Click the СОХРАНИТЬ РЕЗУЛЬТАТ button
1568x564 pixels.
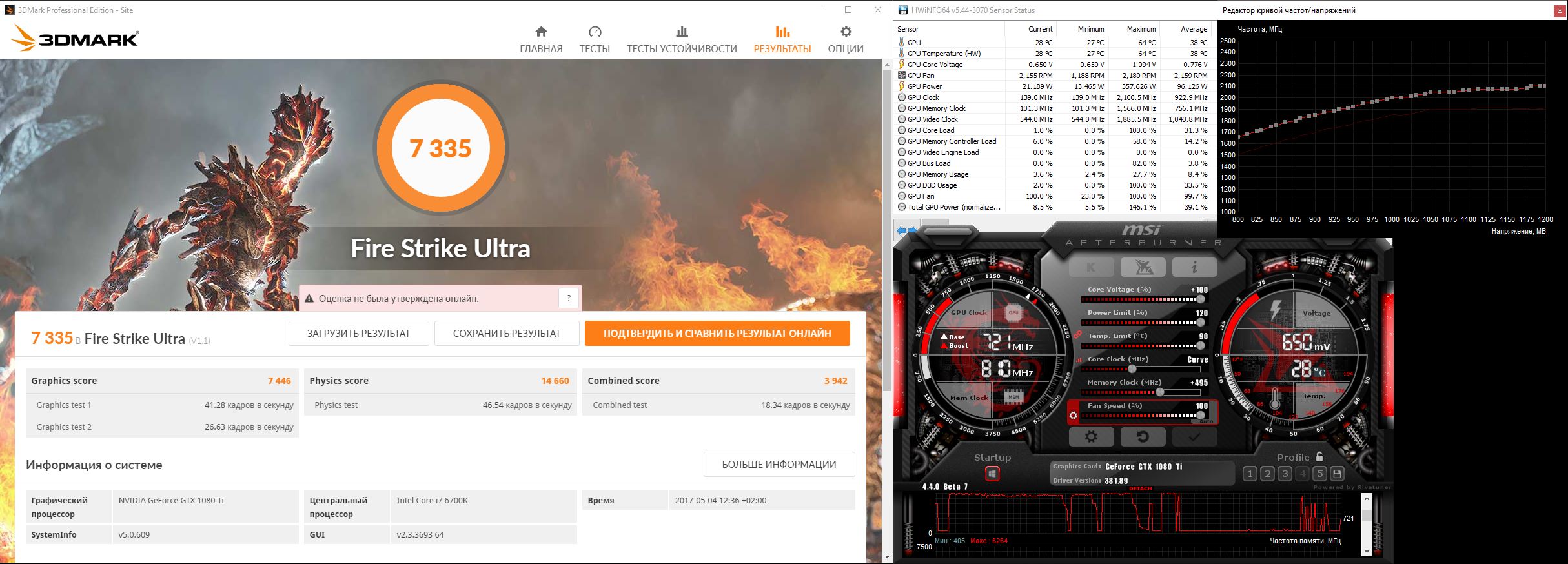click(507, 334)
